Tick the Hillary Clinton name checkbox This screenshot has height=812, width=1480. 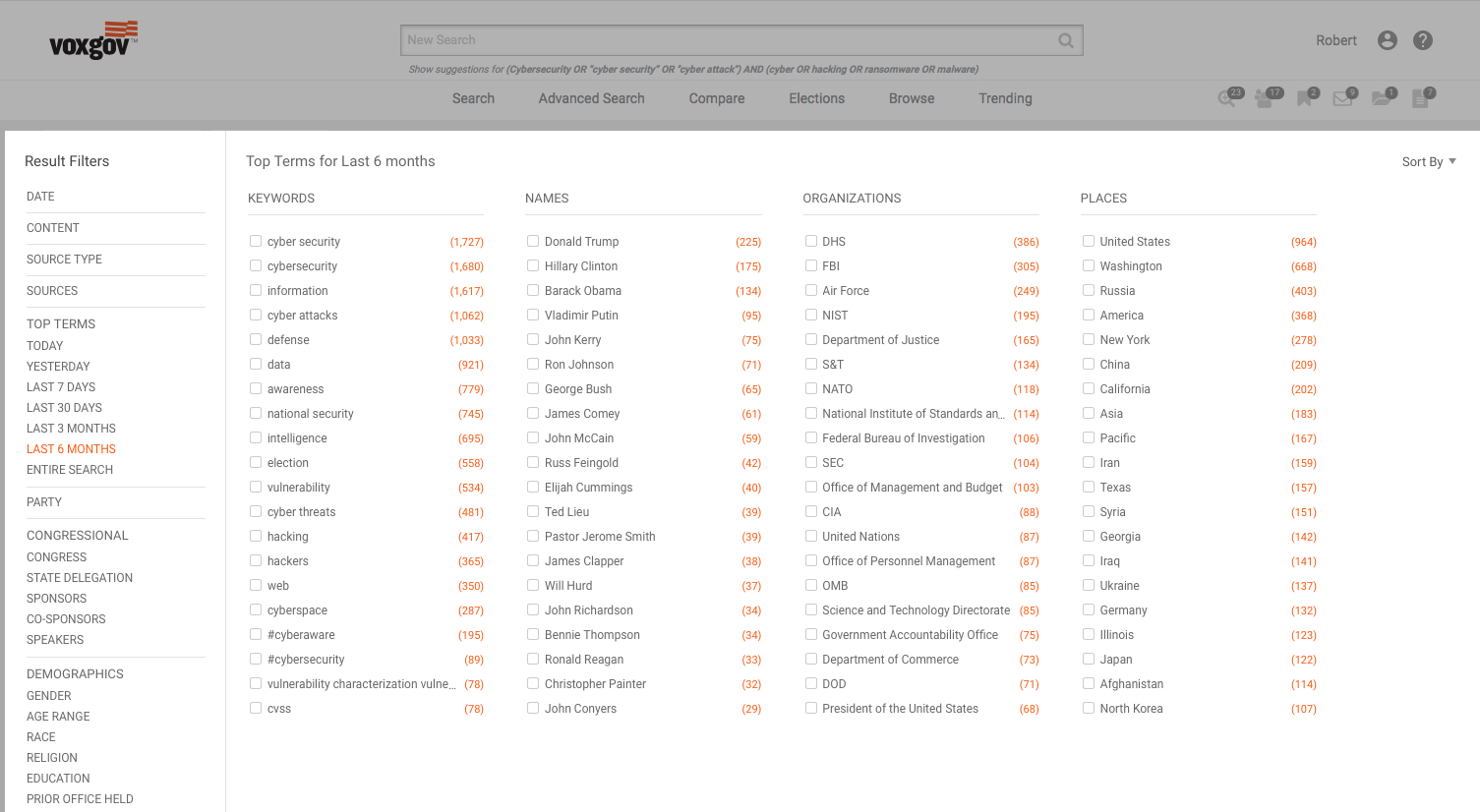[533, 265]
